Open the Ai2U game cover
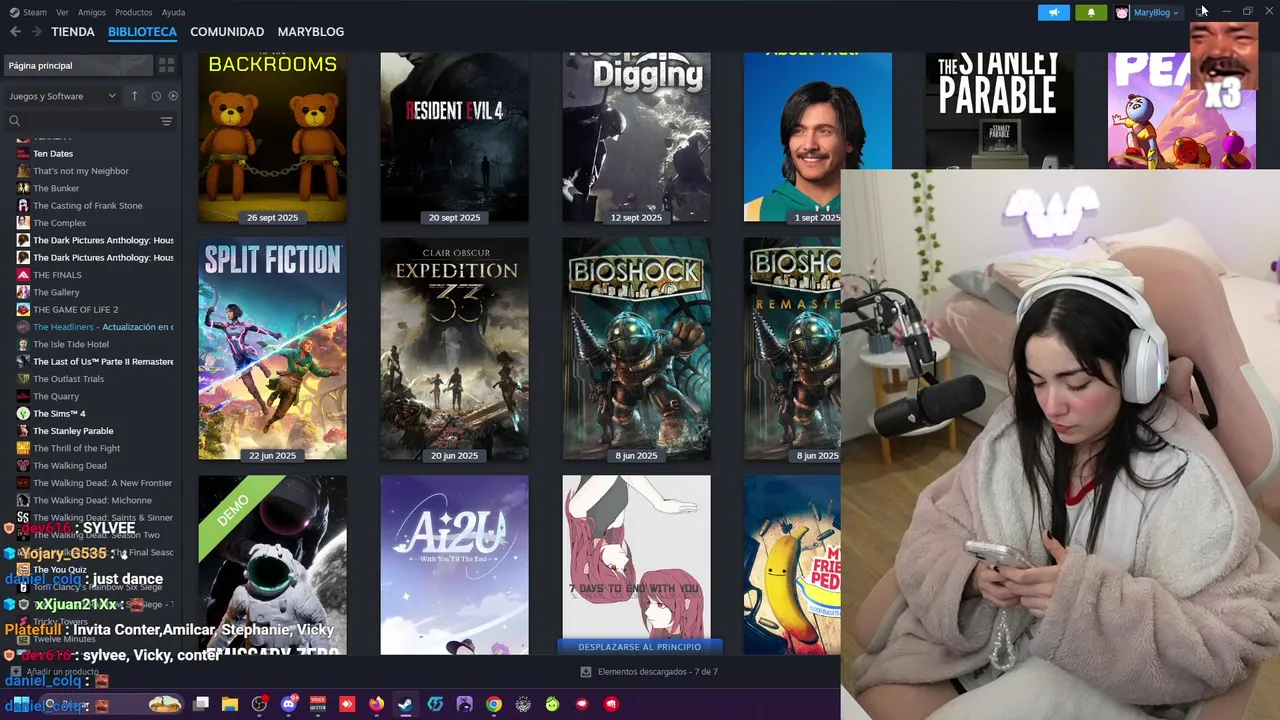This screenshot has height=720, width=1280. (x=454, y=565)
